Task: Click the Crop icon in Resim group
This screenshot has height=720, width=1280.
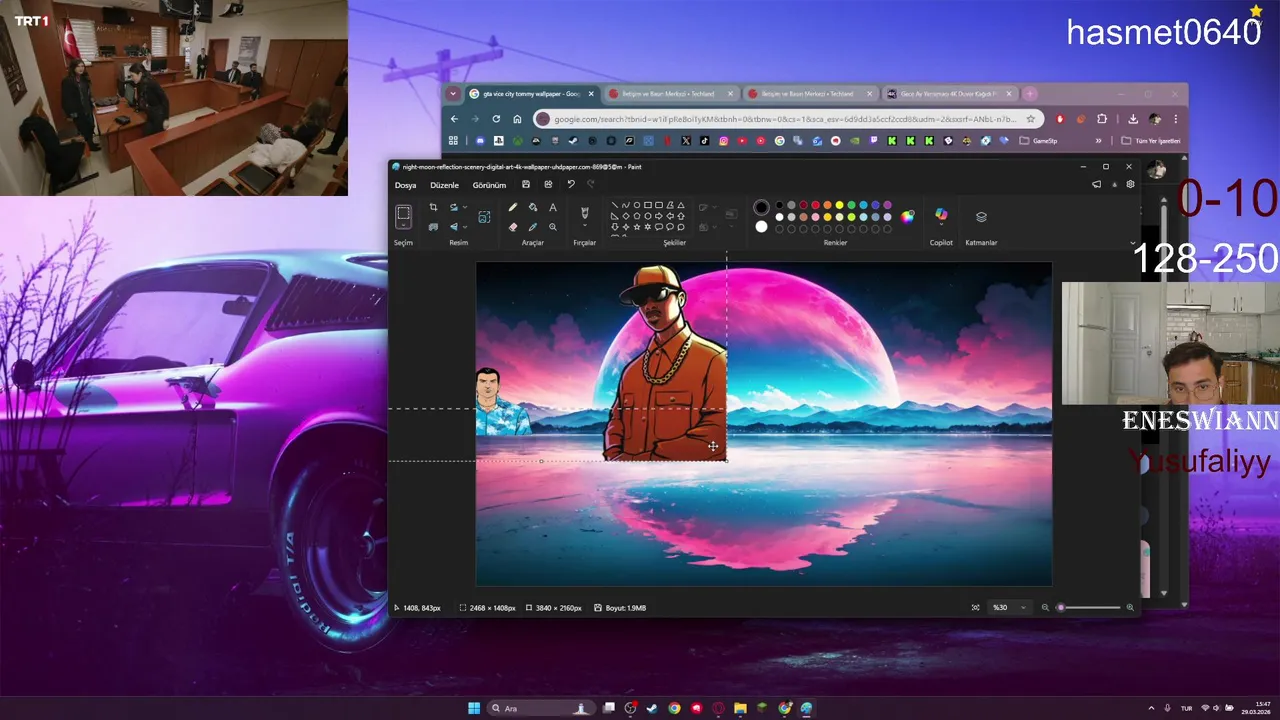Action: pos(433,207)
